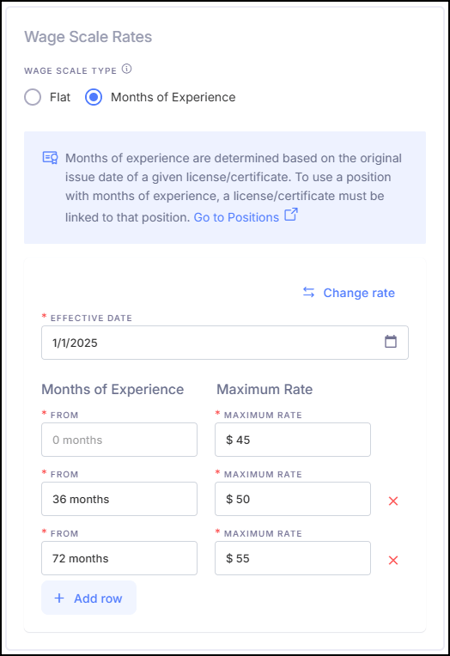
Task: Delete the 72 months row with red X
Action: 393,560
